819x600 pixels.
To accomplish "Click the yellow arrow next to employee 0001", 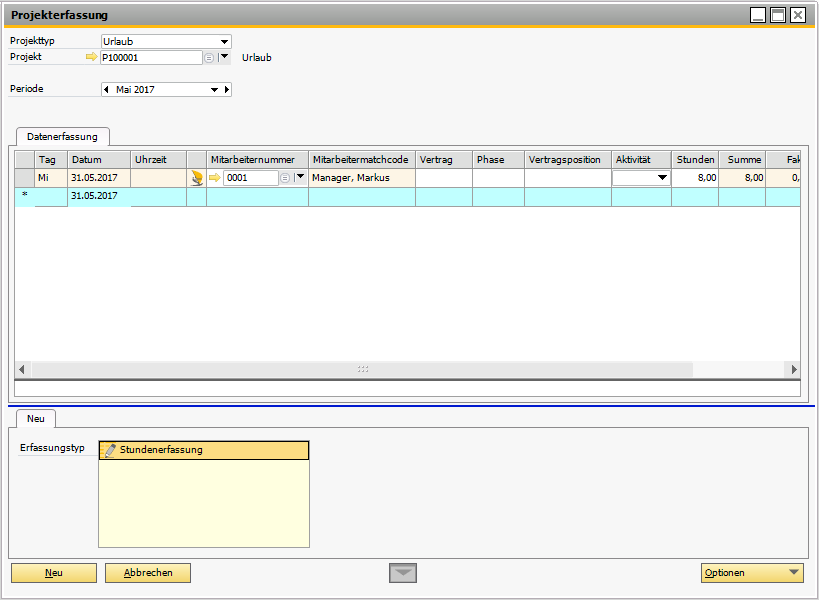I will pyautogui.click(x=214, y=178).
